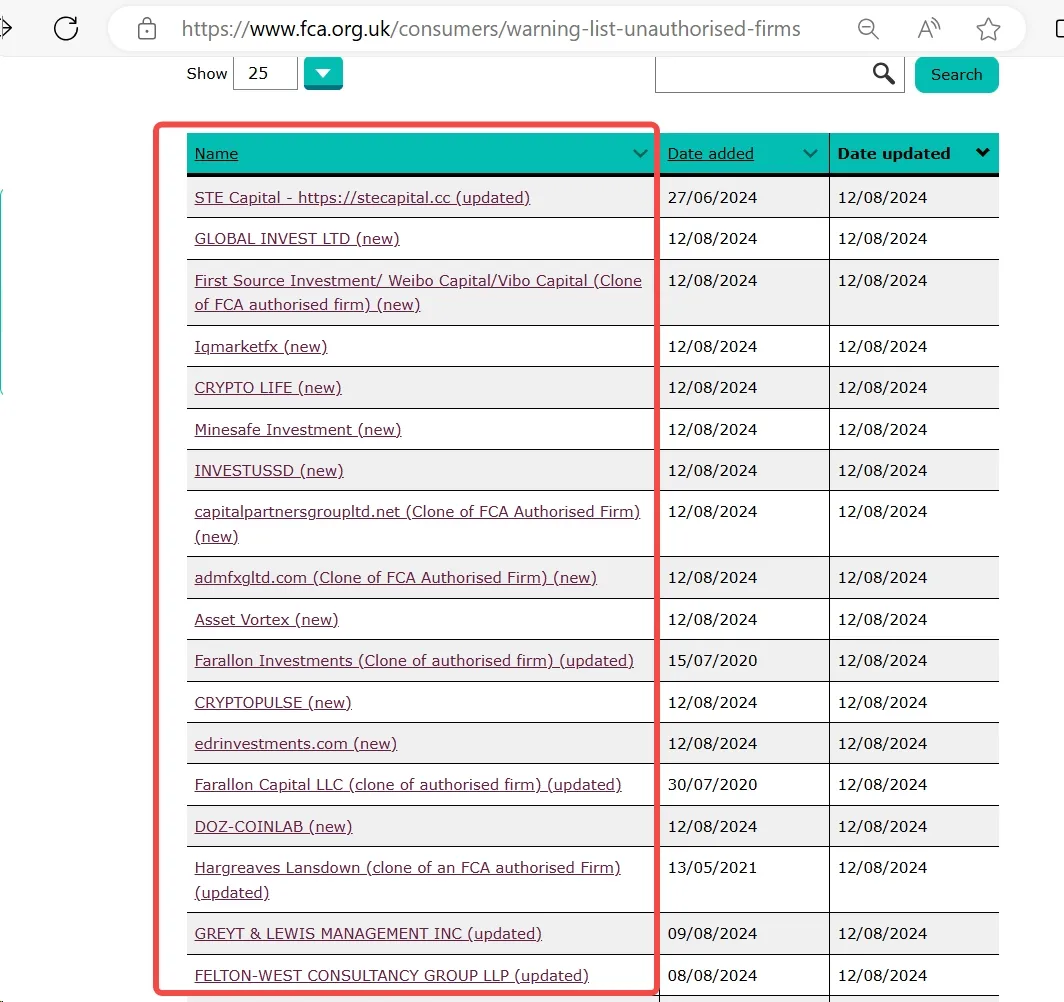This screenshot has width=1064, height=1002.
Task: Open FELTON-WEST CONSULTANCY GROUP LLP link
Action: pyautogui.click(x=392, y=976)
